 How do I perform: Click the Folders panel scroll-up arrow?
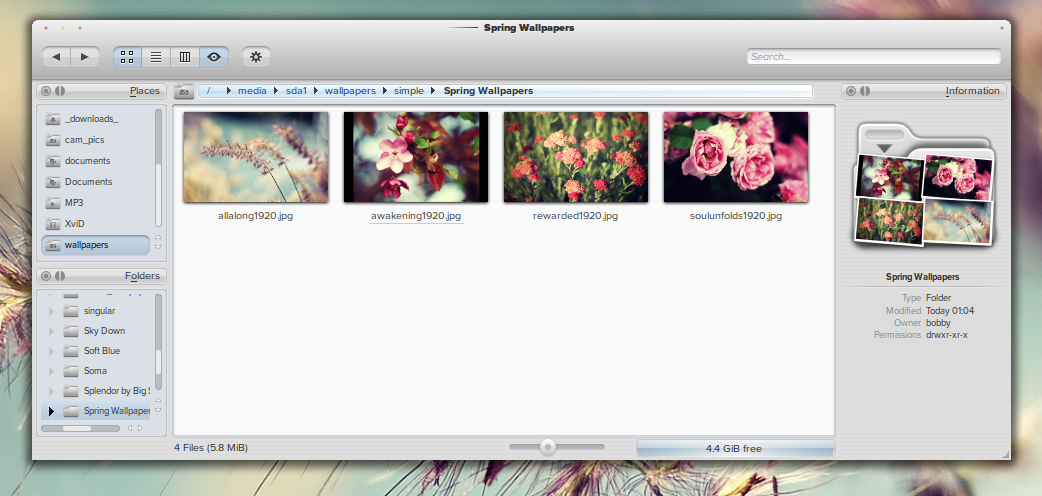point(158,400)
